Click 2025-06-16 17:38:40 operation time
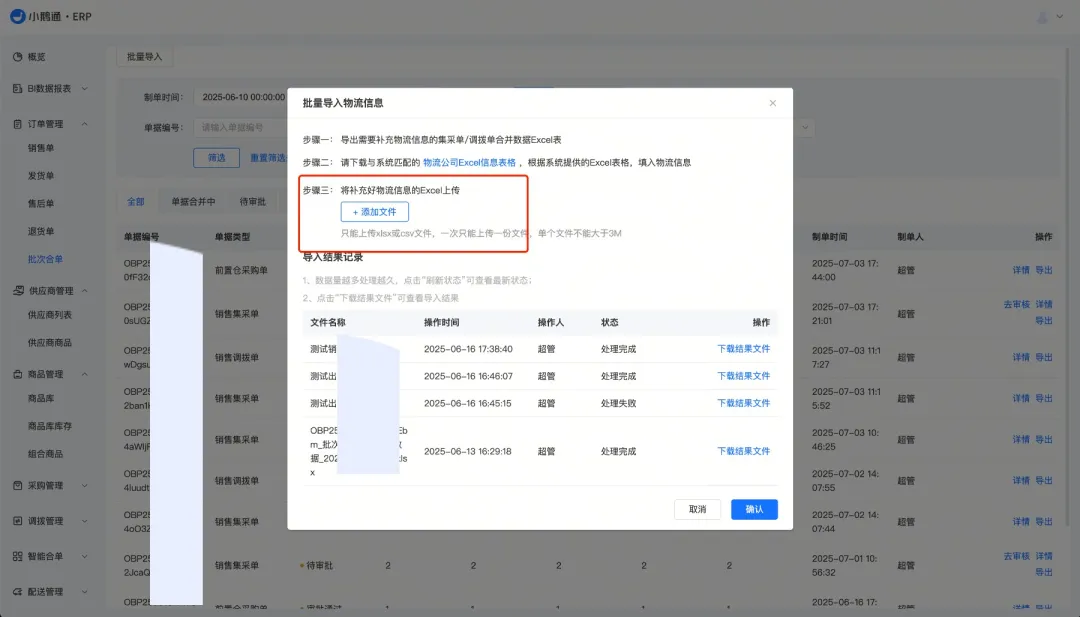1080x617 pixels. click(468, 349)
